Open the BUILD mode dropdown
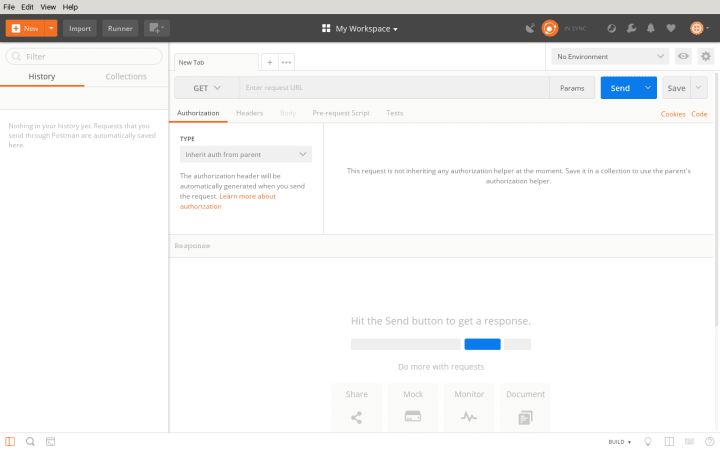 619,442
